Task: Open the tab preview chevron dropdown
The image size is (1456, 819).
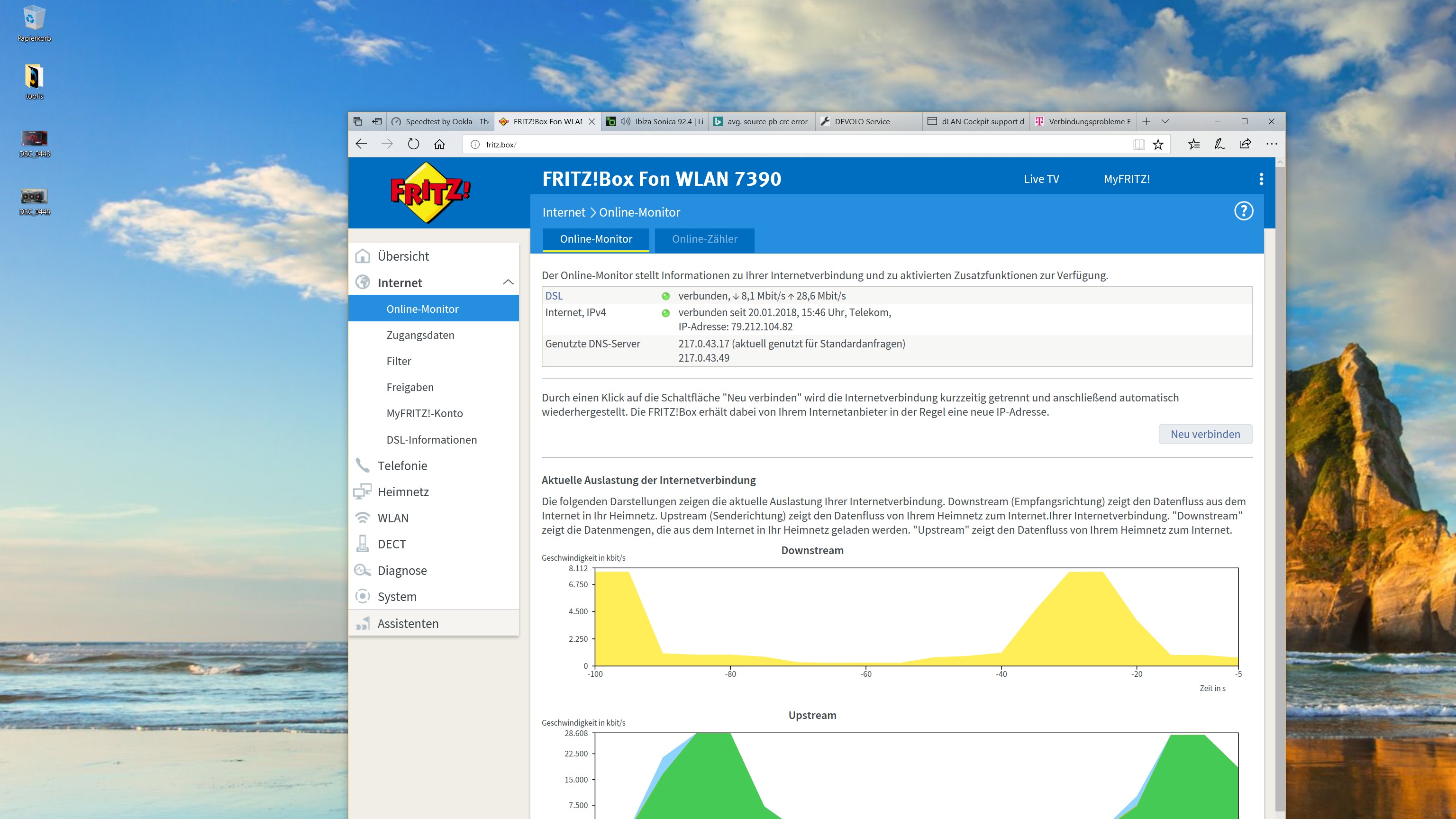Action: [1165, 121]
